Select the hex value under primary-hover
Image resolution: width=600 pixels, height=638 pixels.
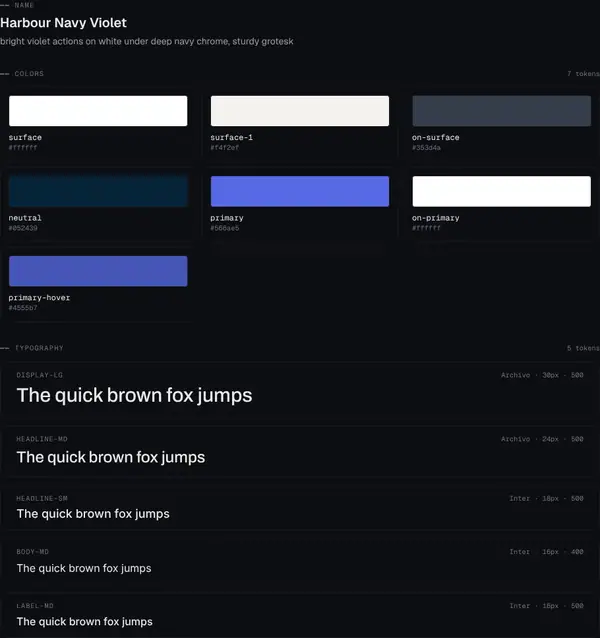(23, 308)
